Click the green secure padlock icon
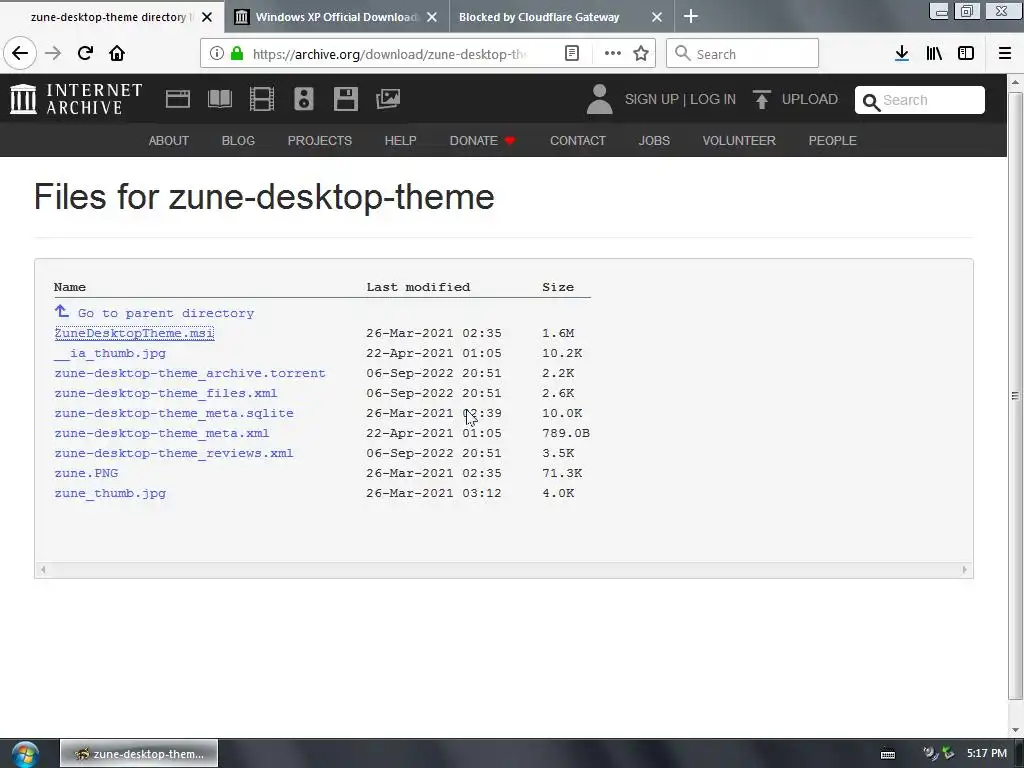 (237, 54)
